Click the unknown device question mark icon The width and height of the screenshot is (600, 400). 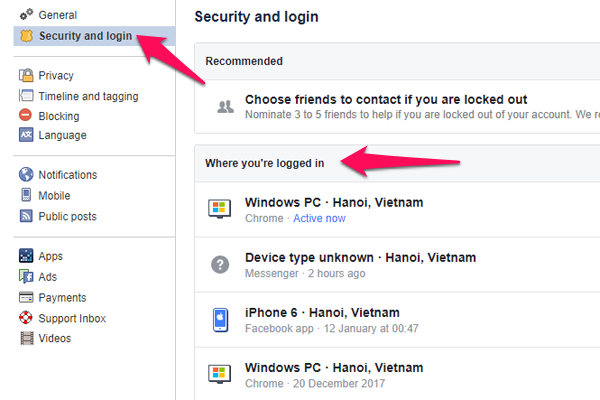[218, 265]
